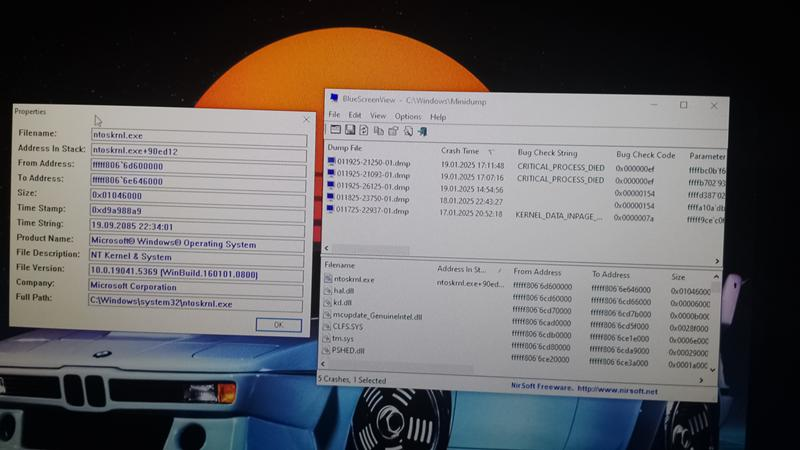Click scroll-left arrow in upper pane
Image resolution: width=800 pixels, height=450 pixels.
coord(327,248)
